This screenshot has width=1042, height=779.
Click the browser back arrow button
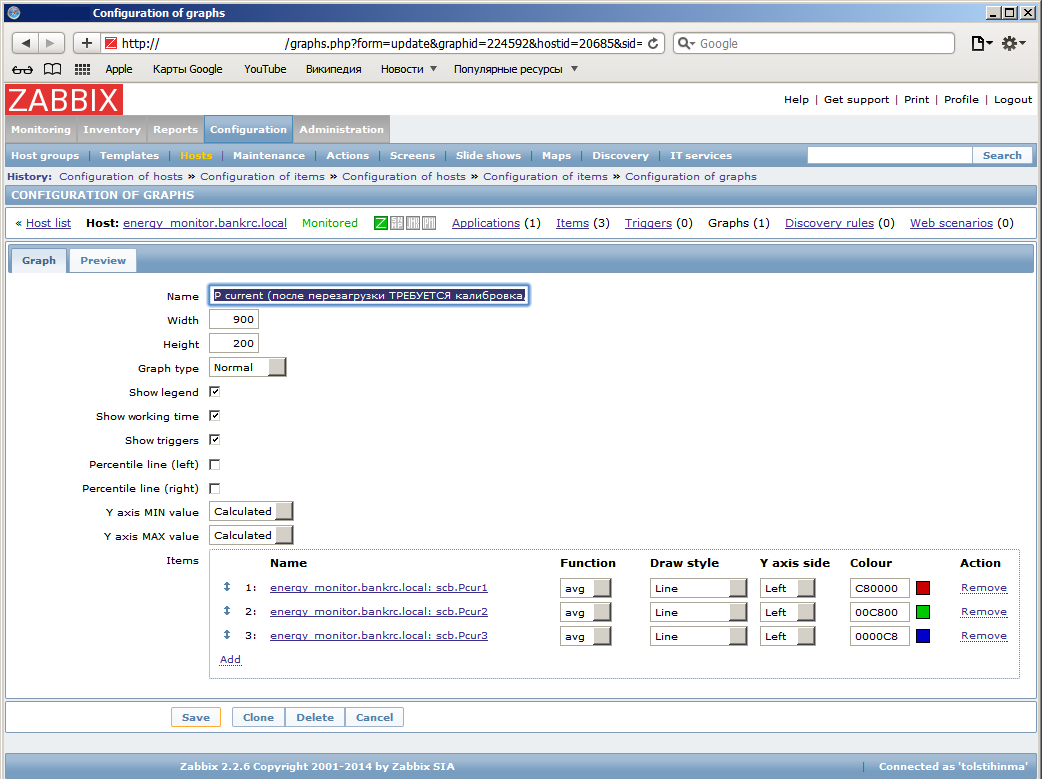pos(25,43)
